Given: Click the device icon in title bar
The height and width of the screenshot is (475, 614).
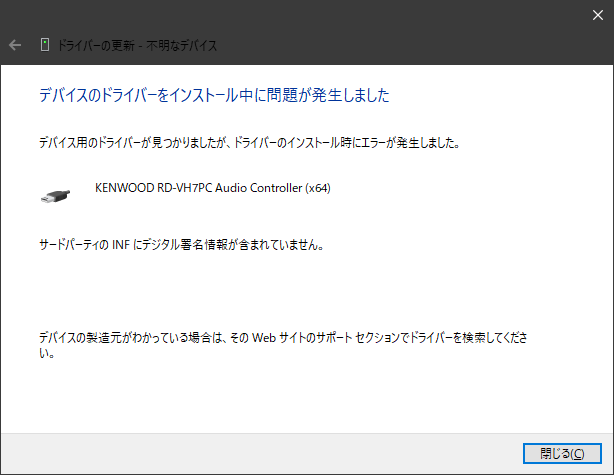Looking at the screenshot, I should click(x=45, y=45).
